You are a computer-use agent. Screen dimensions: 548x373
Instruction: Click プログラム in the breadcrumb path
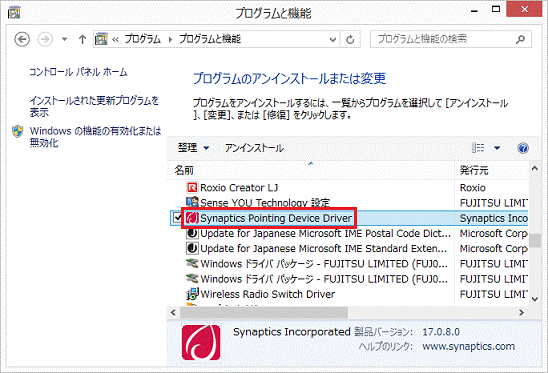pos(143,39)
